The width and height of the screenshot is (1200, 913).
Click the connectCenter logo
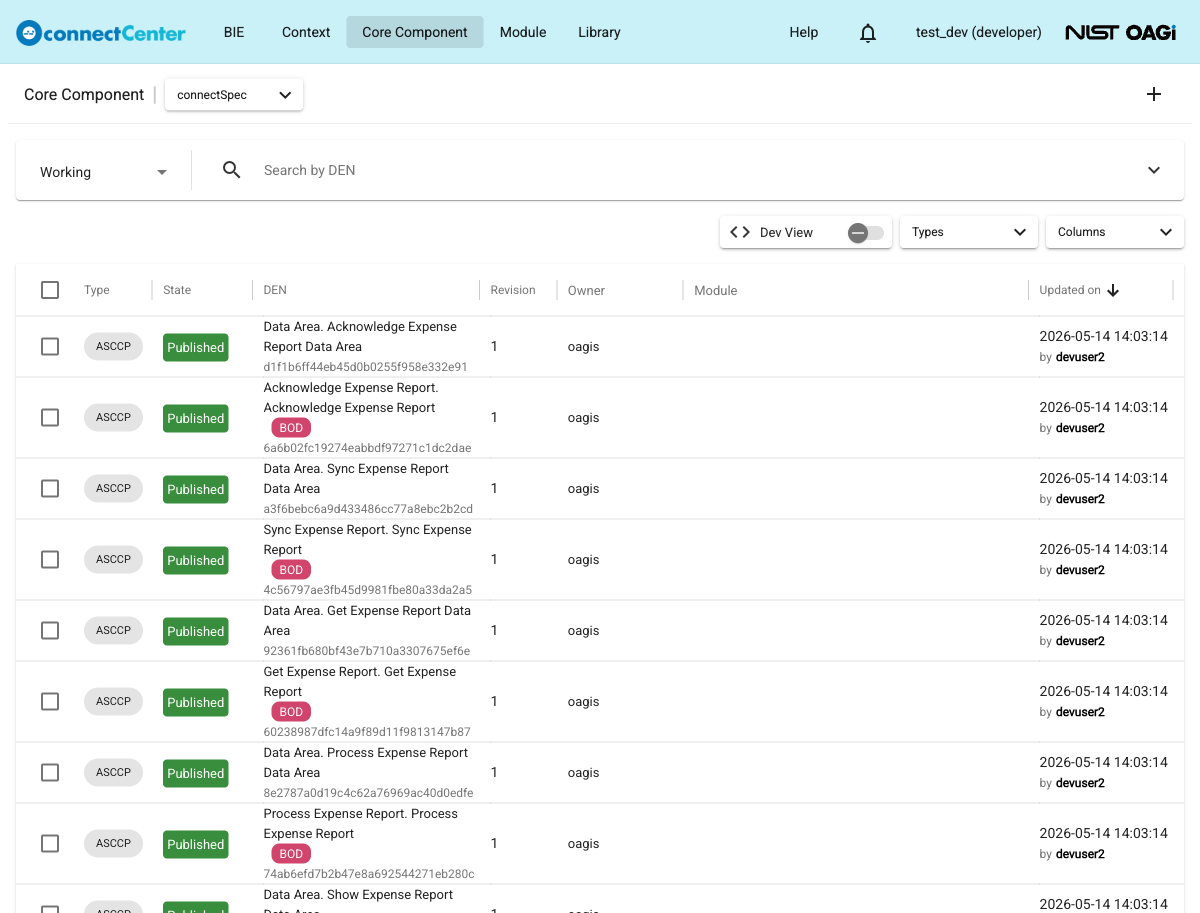click(101, 32)
